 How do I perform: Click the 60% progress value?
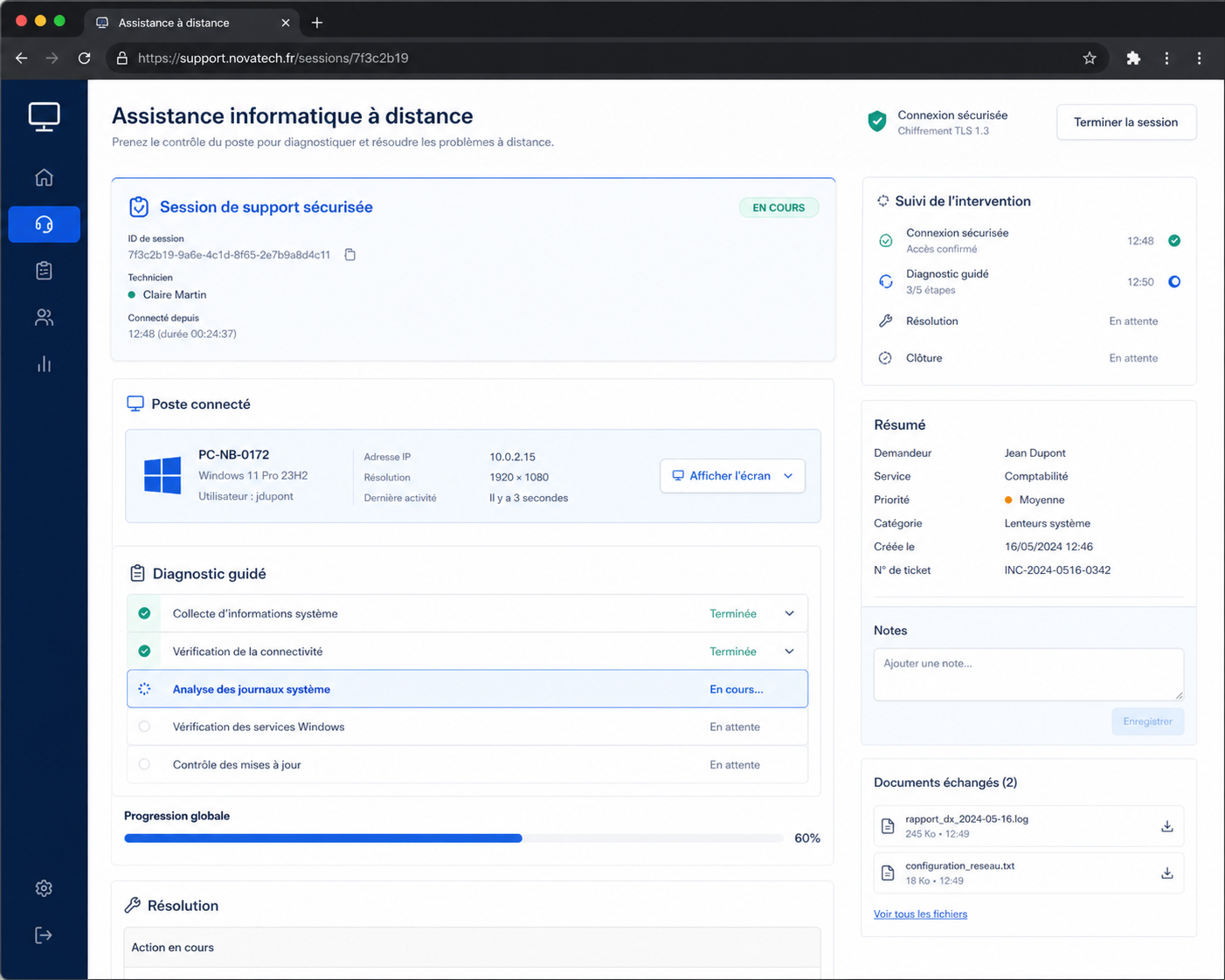pyautogui.click(x=807, y=839)
